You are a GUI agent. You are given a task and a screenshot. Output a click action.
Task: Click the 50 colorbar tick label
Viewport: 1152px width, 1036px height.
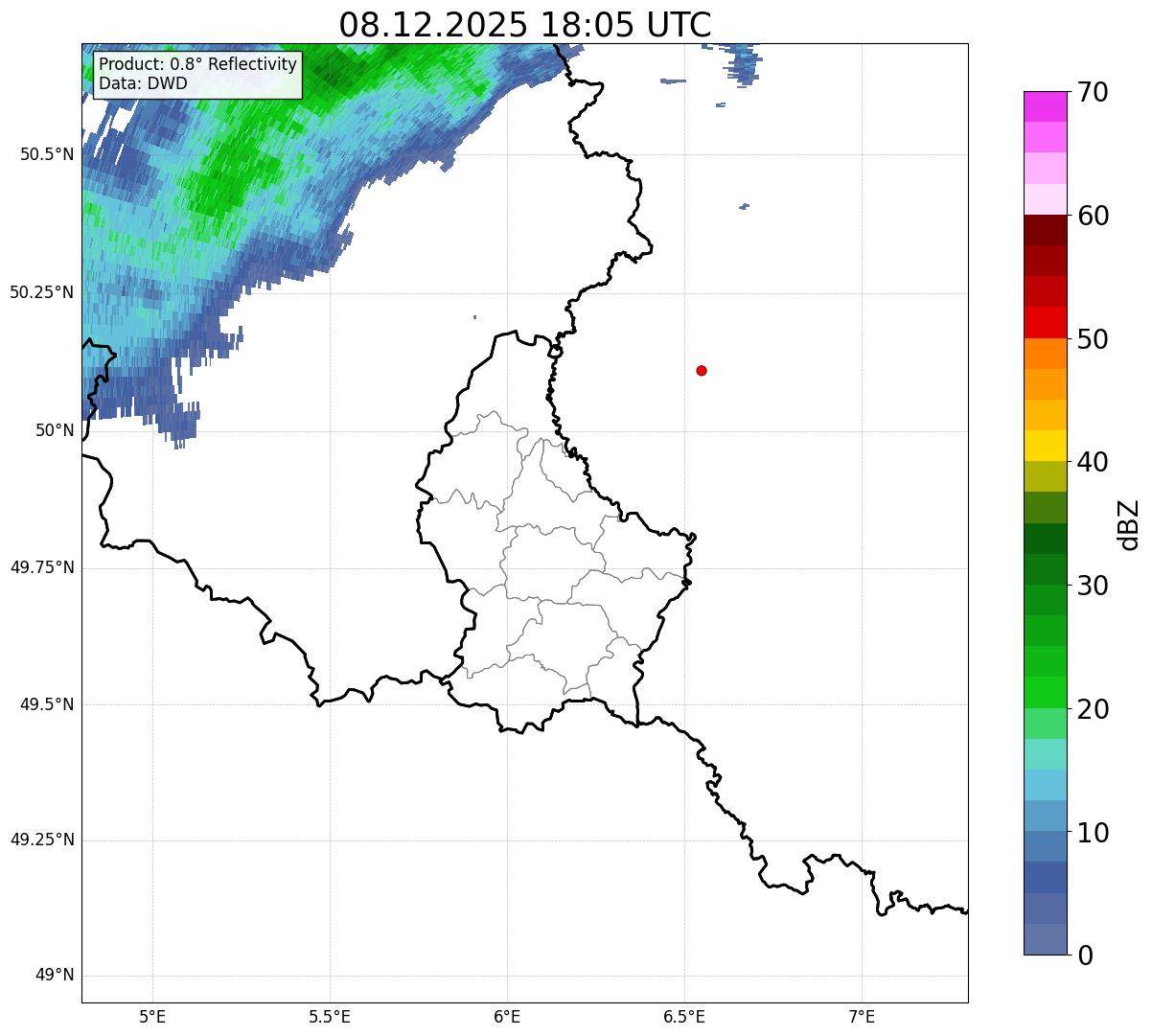point(1093,339)
